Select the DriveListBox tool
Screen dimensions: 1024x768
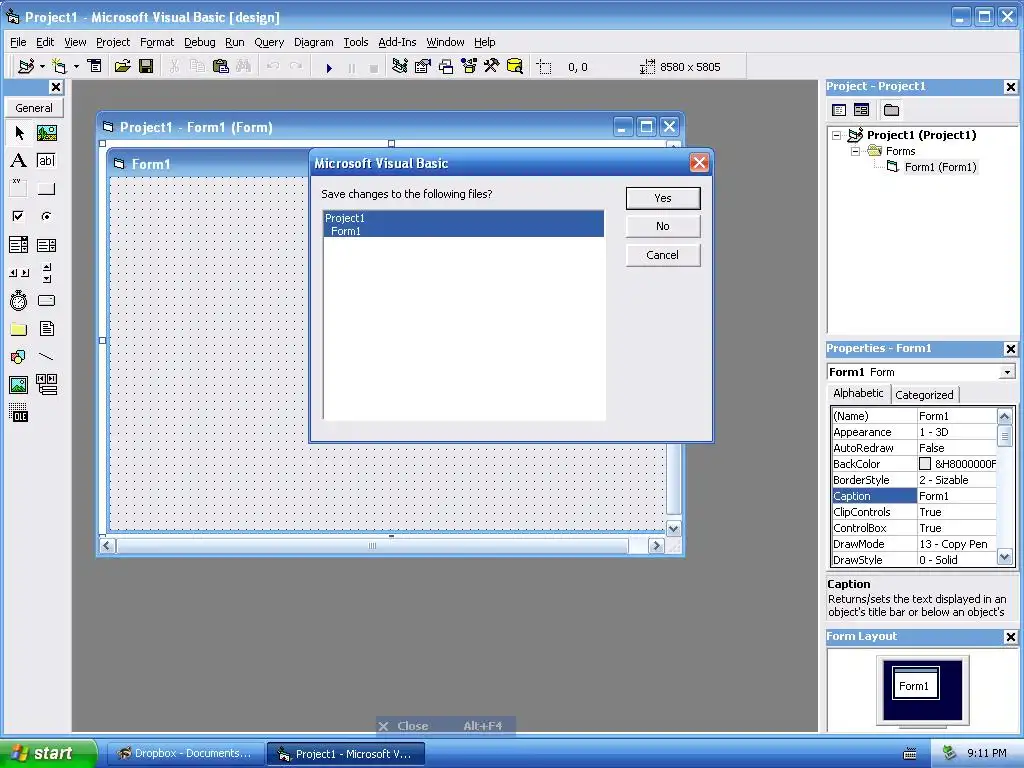pos(46,301)
